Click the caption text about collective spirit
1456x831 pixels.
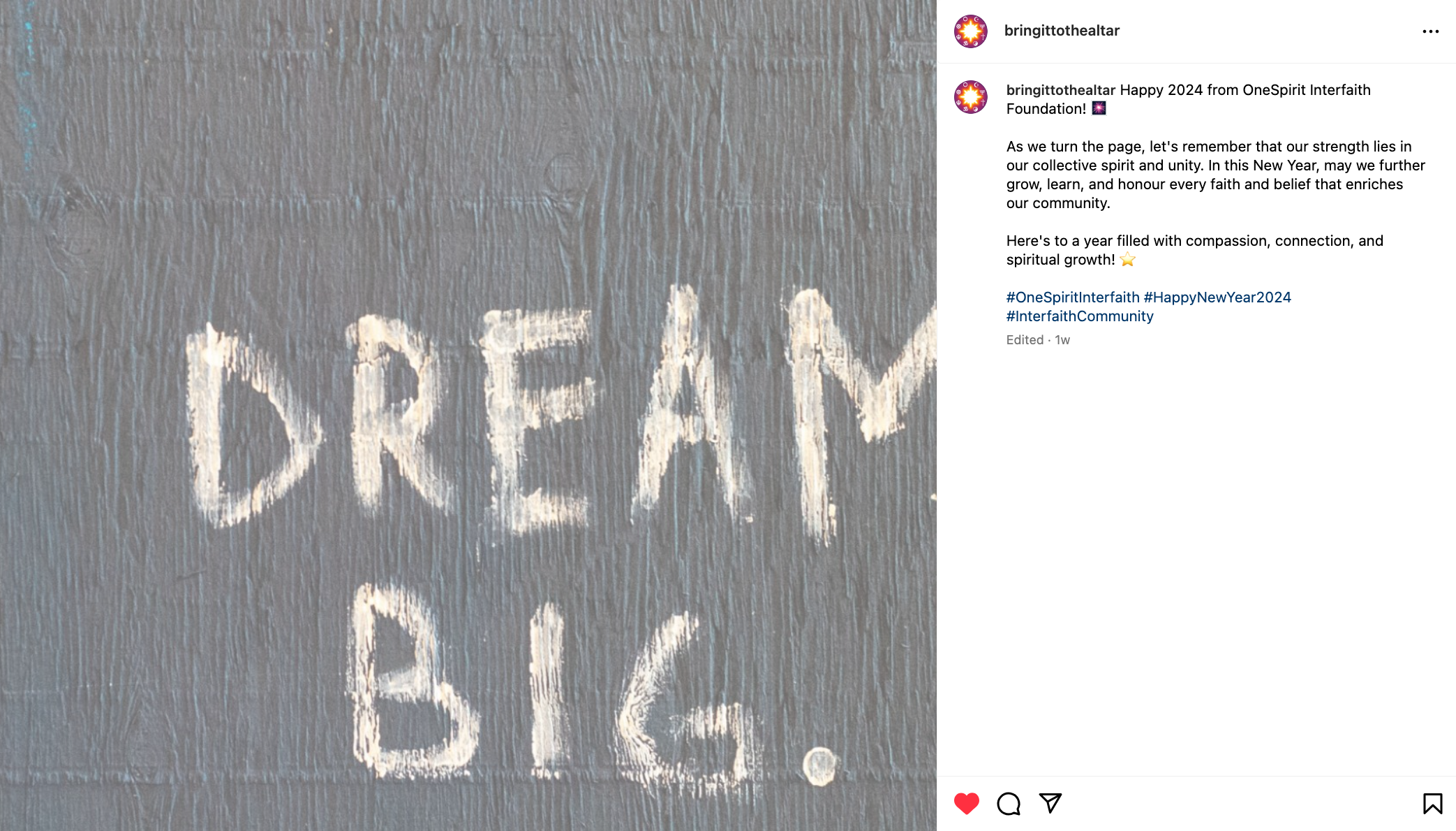pyautogui.click(x=1215, y=175)
